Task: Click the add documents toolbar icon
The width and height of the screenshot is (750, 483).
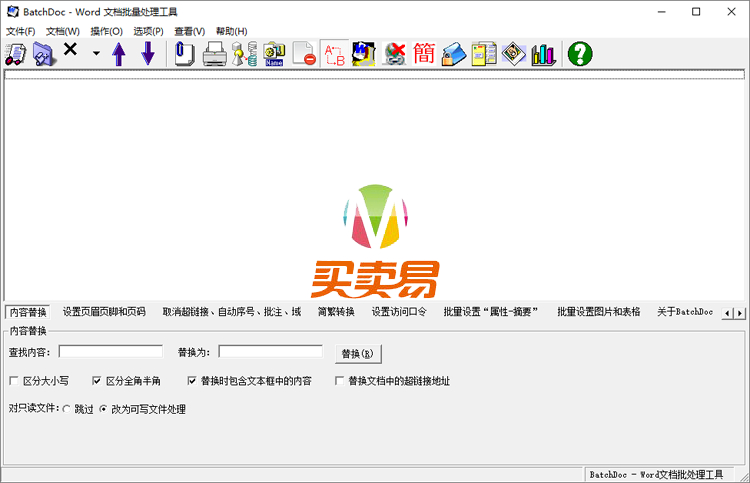Action: click(16, 54)
